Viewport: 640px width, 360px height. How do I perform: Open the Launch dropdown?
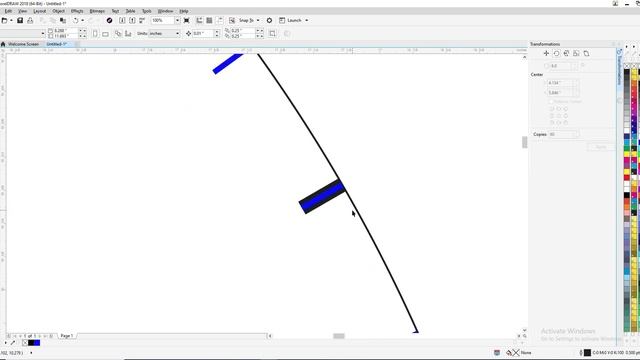point(307,20)
